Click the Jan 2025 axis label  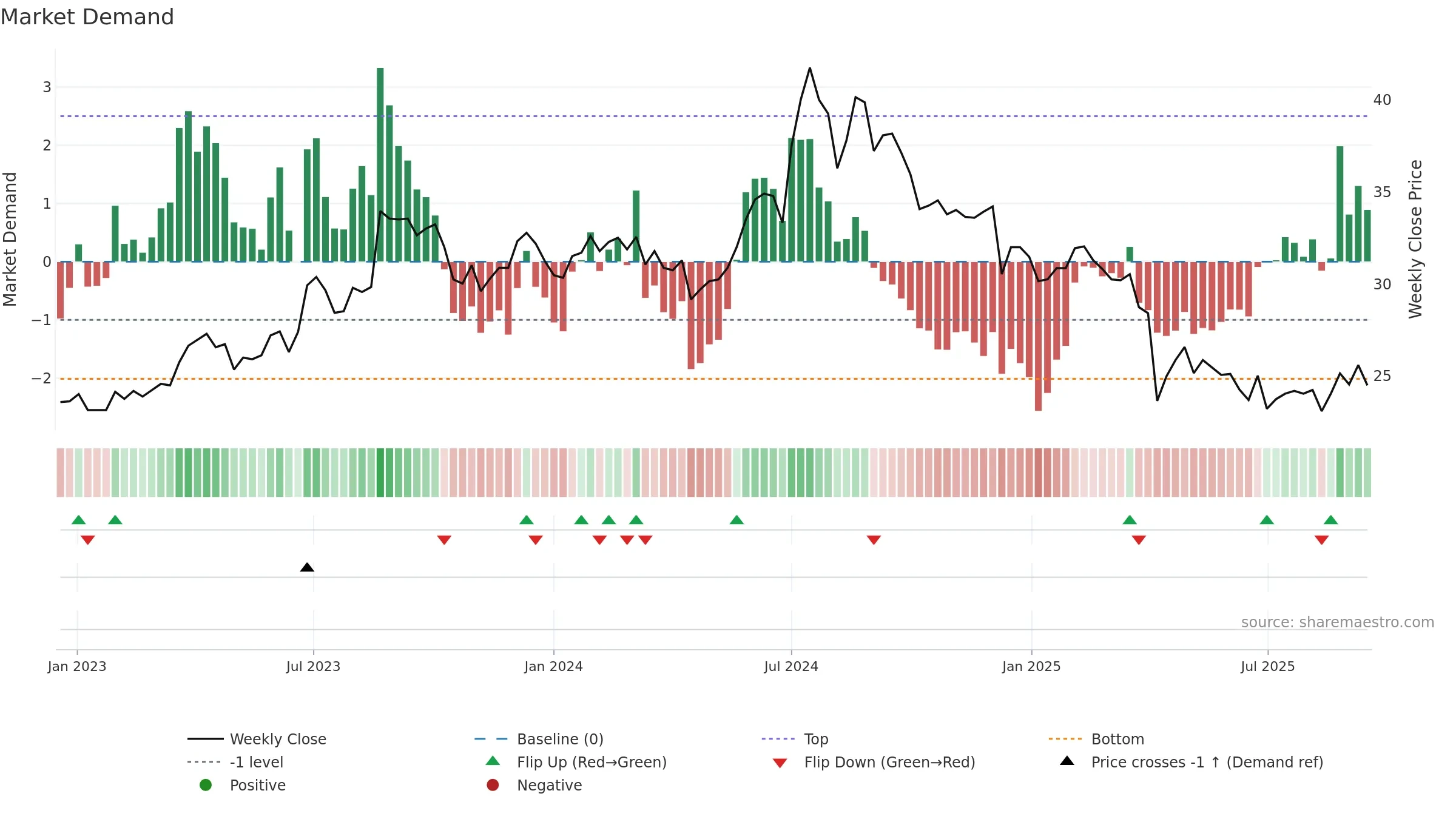(1031, 666)
